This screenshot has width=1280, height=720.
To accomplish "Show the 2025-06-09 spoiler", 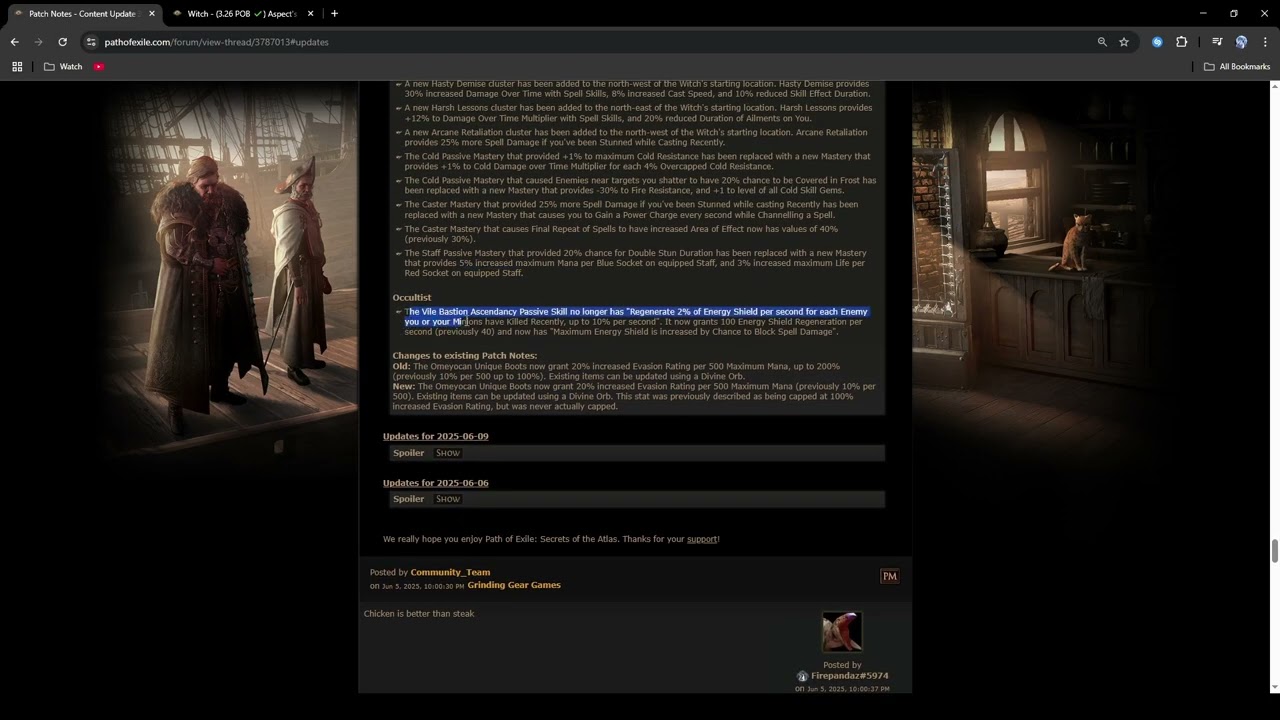I will (448, 453).
